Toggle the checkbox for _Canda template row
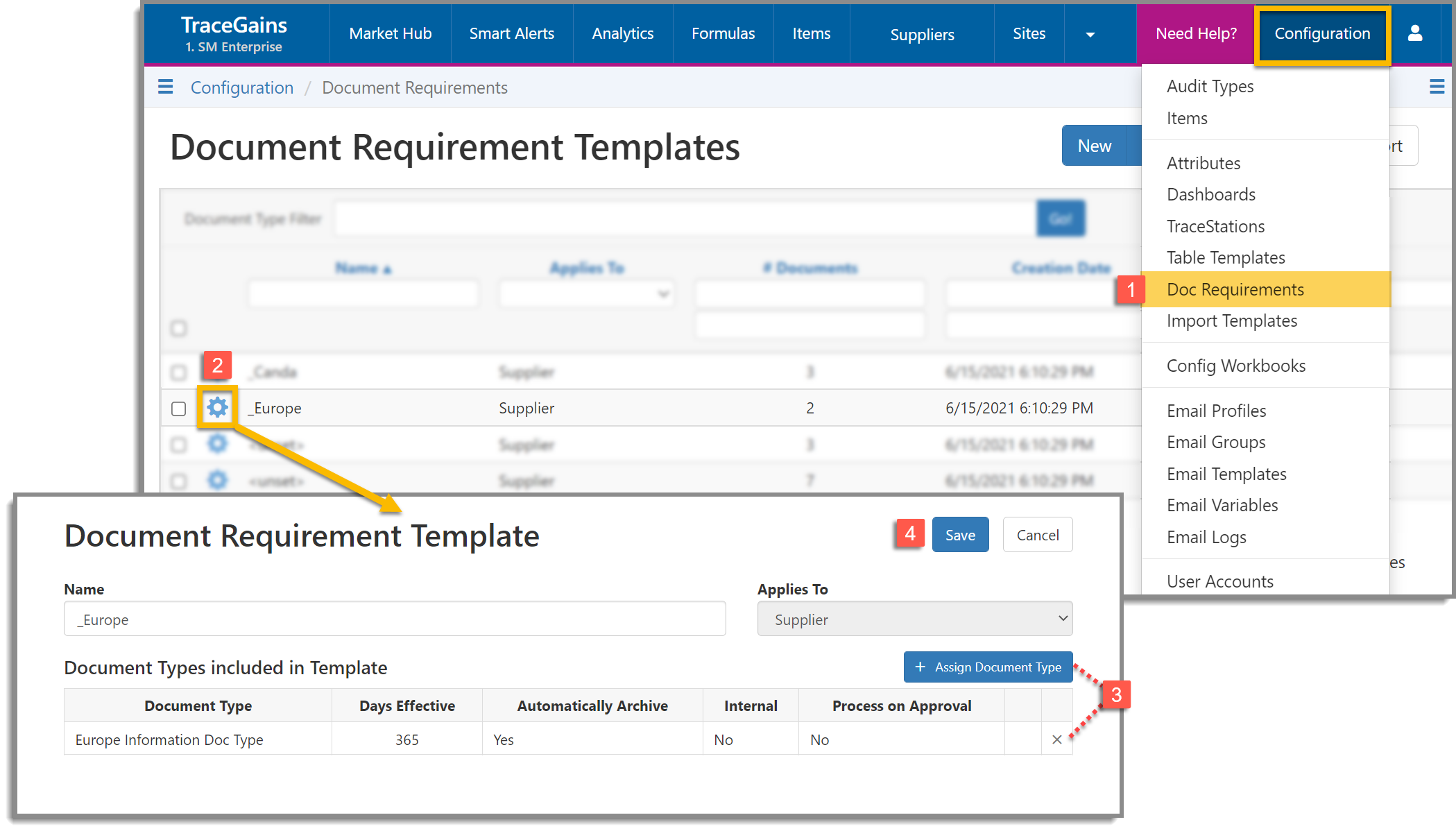 pyautogui.click(x=180, y=369)
